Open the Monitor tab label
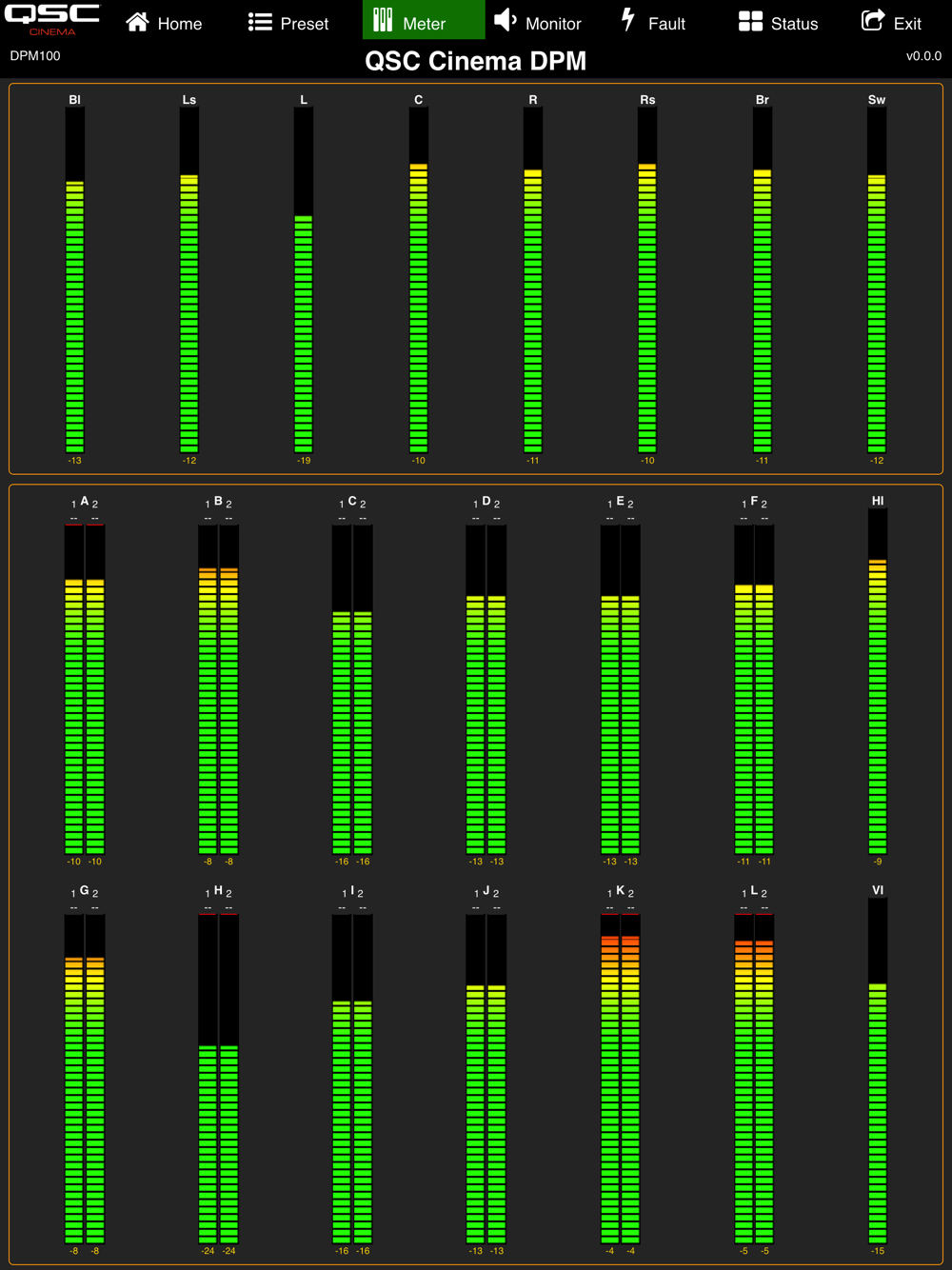 click(553, 24)
